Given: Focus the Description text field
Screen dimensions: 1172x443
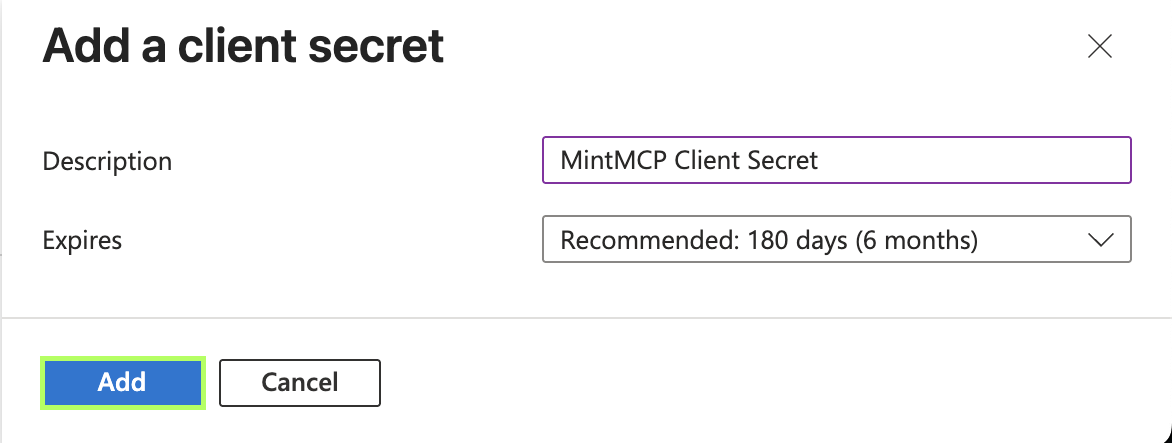Looking at the screenshot, I should click(836, 160).
